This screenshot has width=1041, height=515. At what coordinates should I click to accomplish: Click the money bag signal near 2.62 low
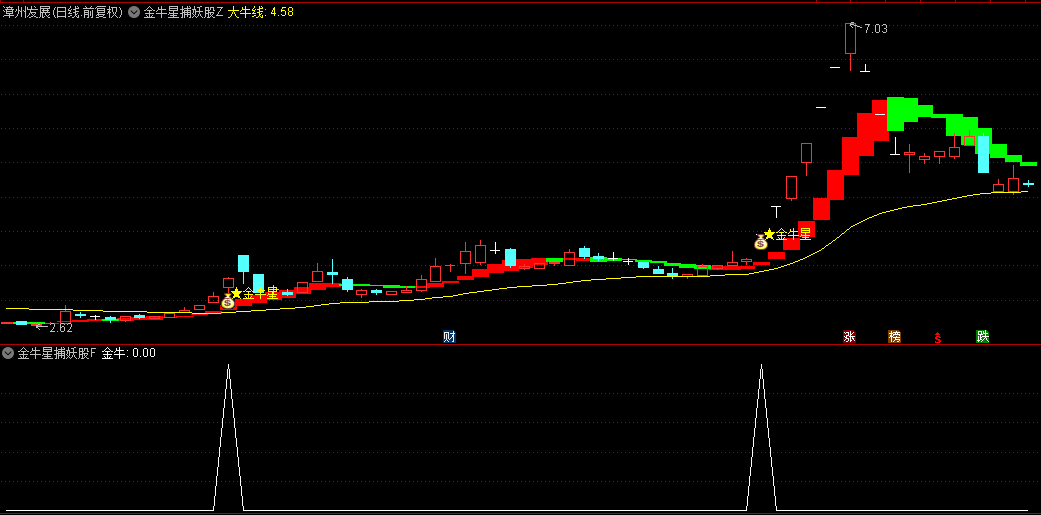(228, 301)
